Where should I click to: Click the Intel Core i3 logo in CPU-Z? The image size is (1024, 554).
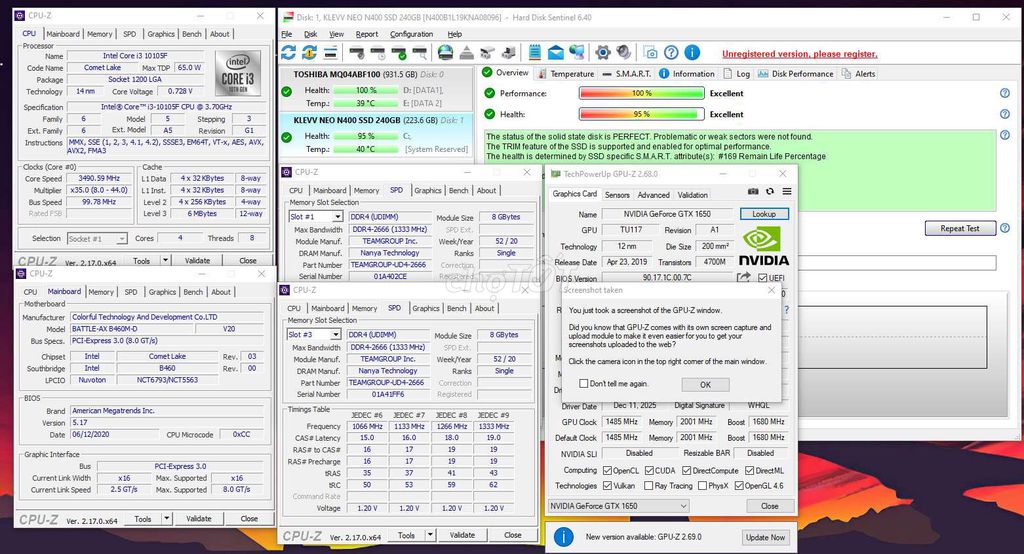pos(238,74)
